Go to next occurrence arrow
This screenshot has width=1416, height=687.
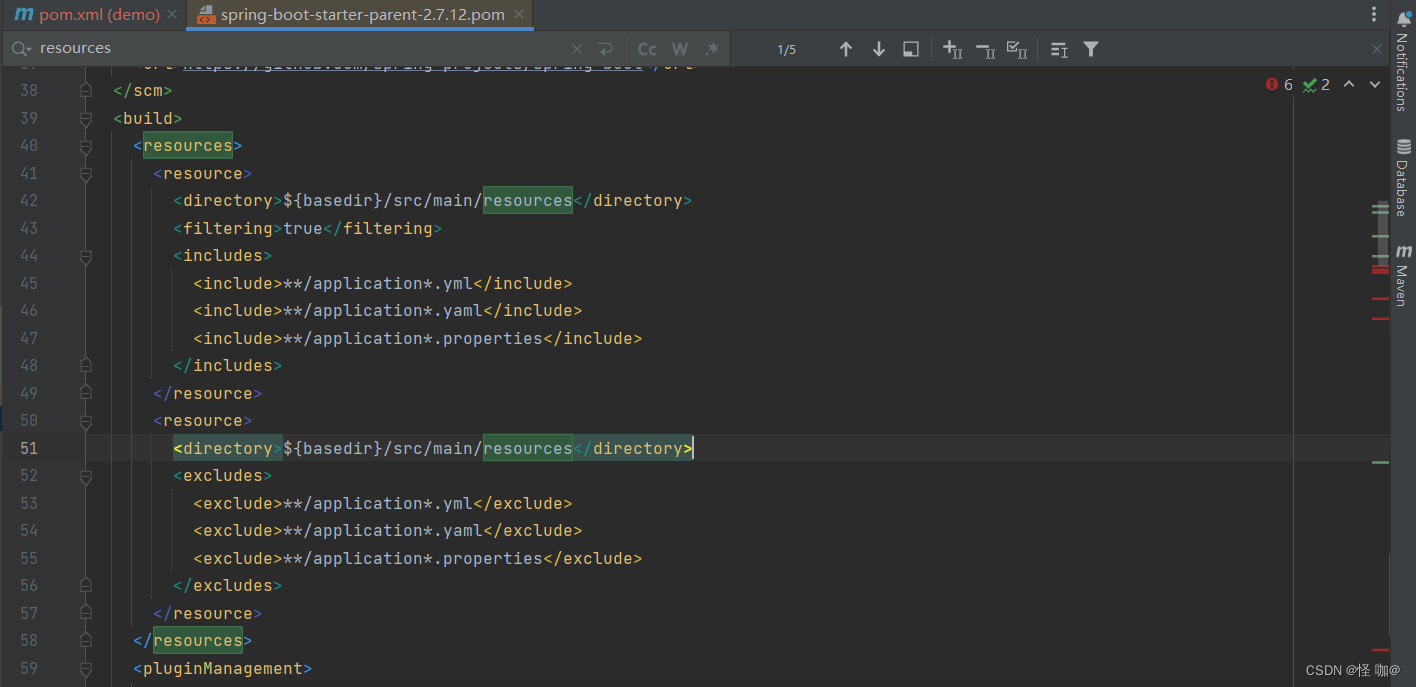click(x=879, y=49)
